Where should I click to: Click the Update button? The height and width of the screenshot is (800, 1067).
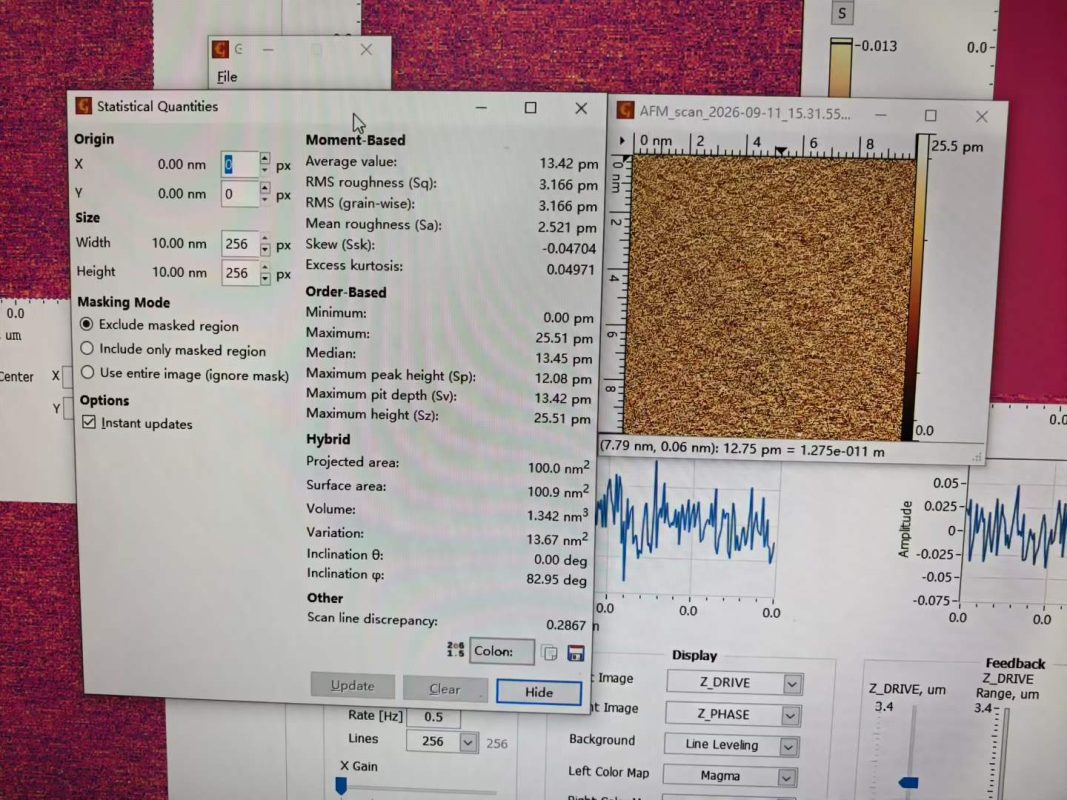pyautogui.click(x=352, y=686)
